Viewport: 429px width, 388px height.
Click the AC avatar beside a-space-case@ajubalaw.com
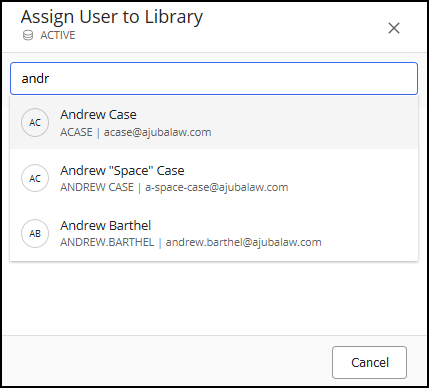[35, 178]
